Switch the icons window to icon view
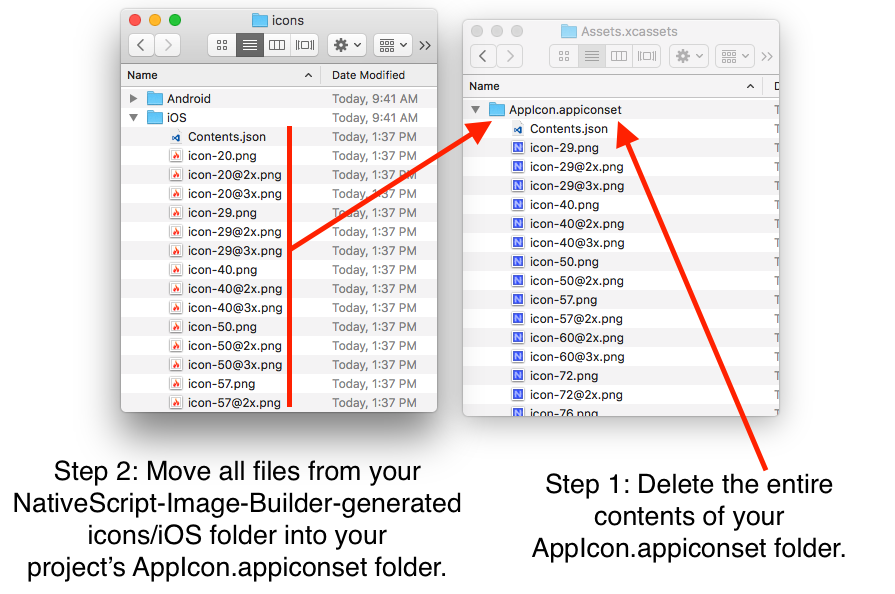 click(221, 45)
